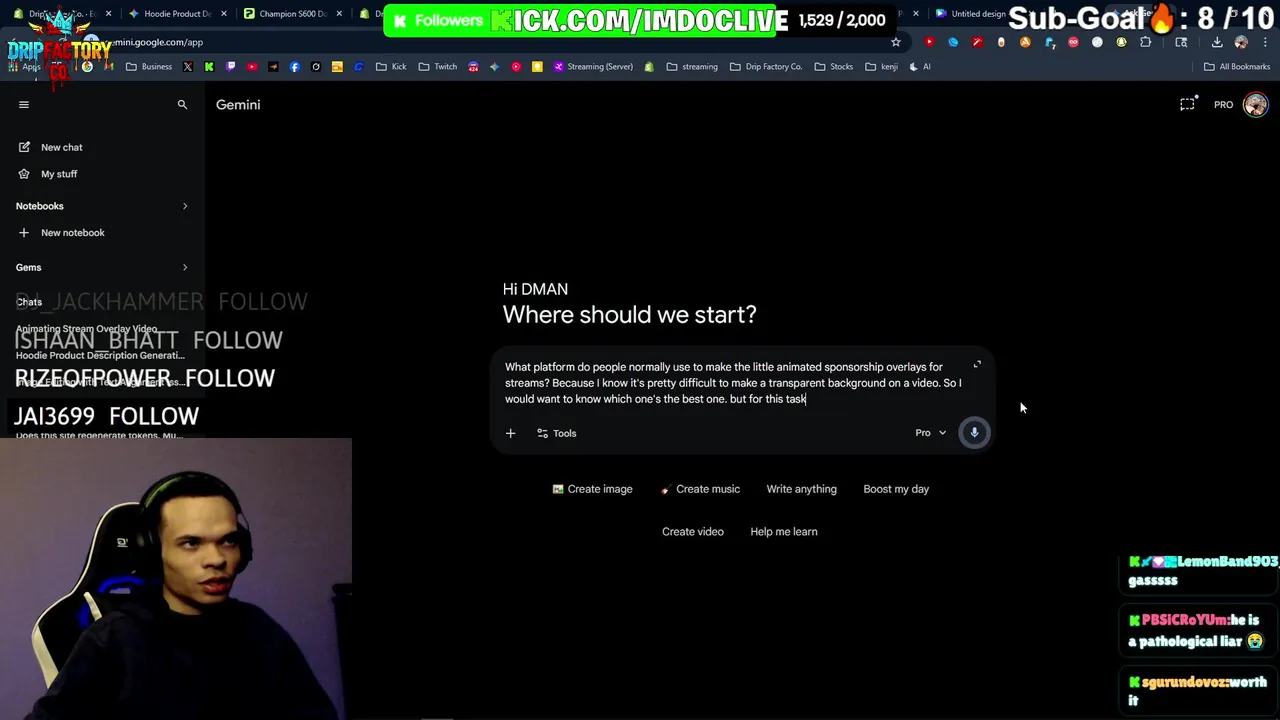Bookmark this page with the star icon
The height and width of the screenshot is (720, 1280).
pos(896,42)
